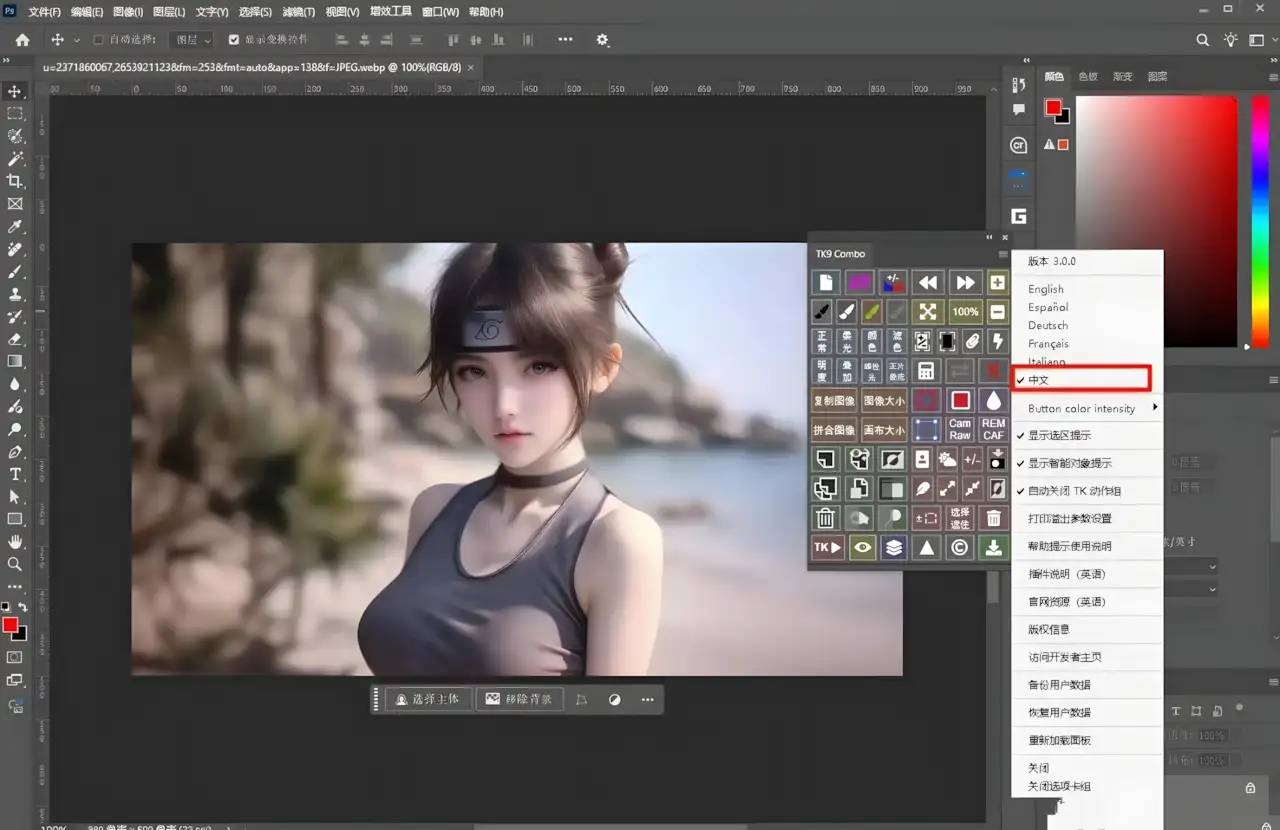1280x830 pixels.
Task: Switch to the 渐变 panel tab
Action: click(x=1123, y=77)
